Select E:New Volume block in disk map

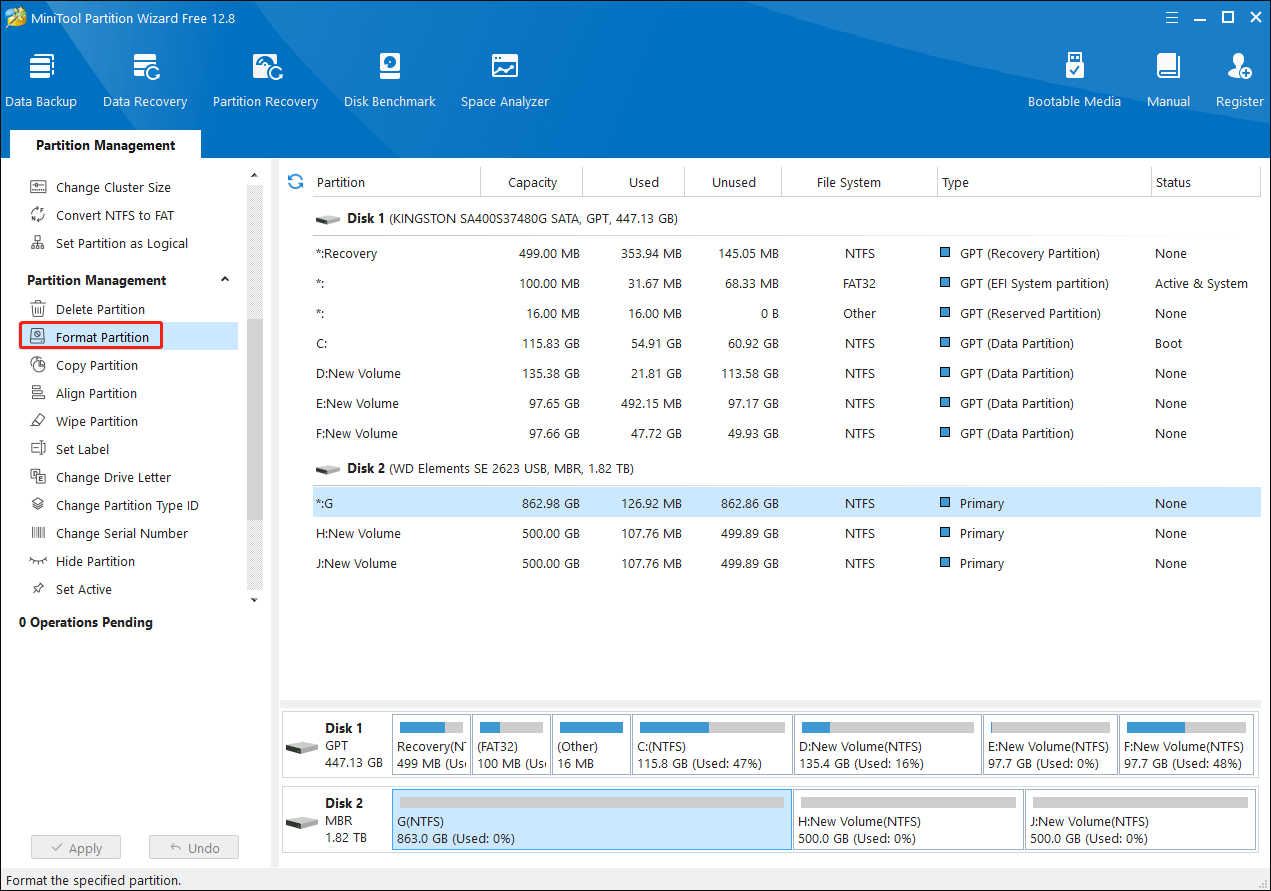coord(1050,745)
